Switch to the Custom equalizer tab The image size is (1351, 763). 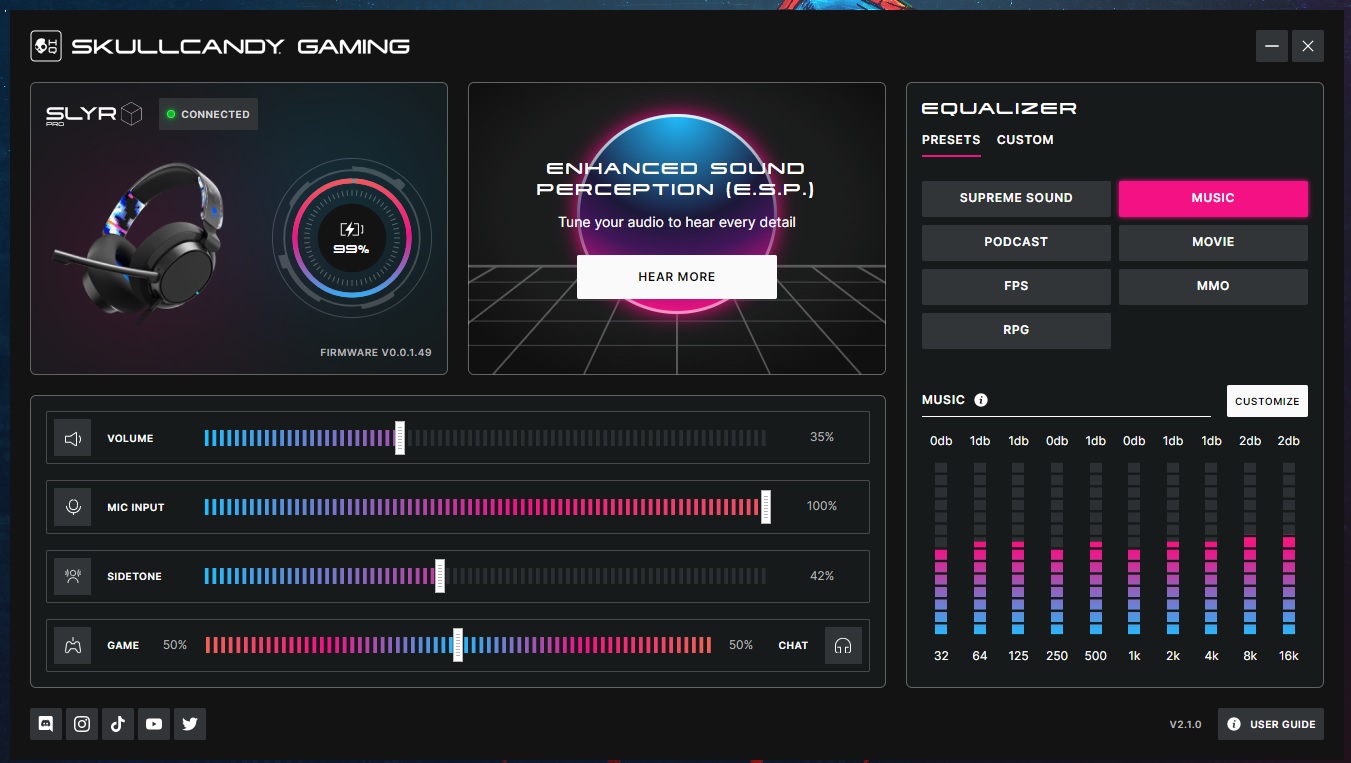click(1025, 140)
